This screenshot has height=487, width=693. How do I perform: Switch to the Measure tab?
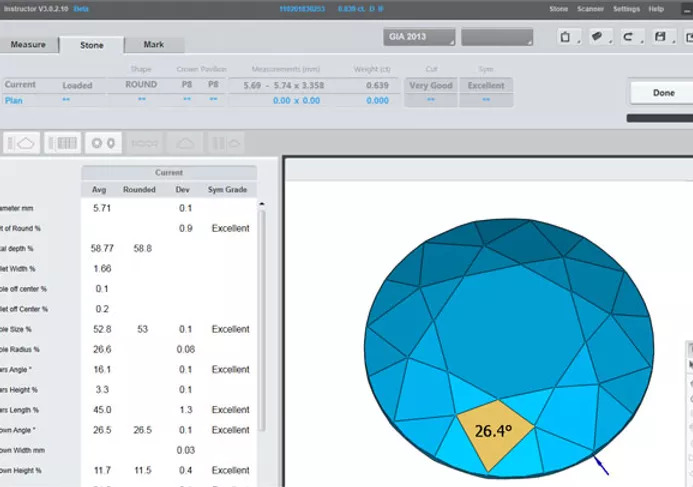click(28, 45)
